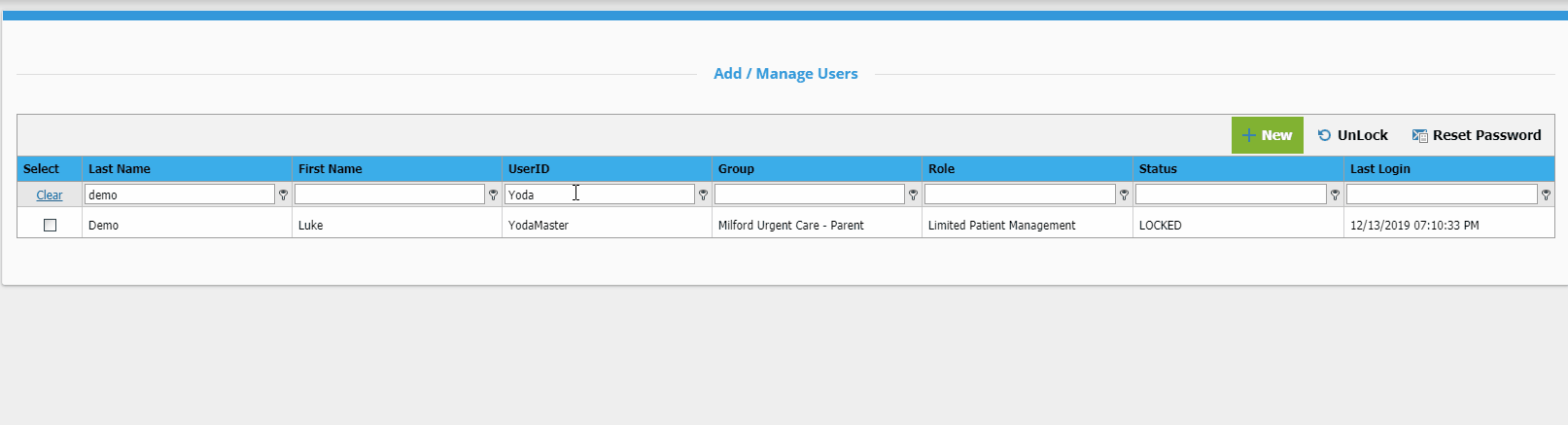Click the Role column filter icon

pyautogui.click(x=1124, y=195)
